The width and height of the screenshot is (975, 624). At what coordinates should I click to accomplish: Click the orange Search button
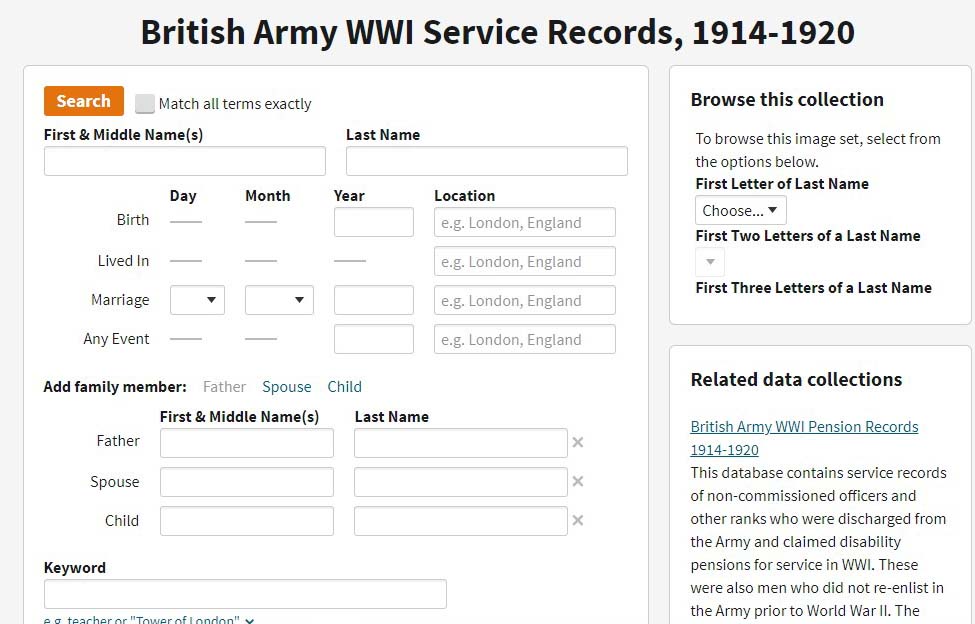click(84, 101)
